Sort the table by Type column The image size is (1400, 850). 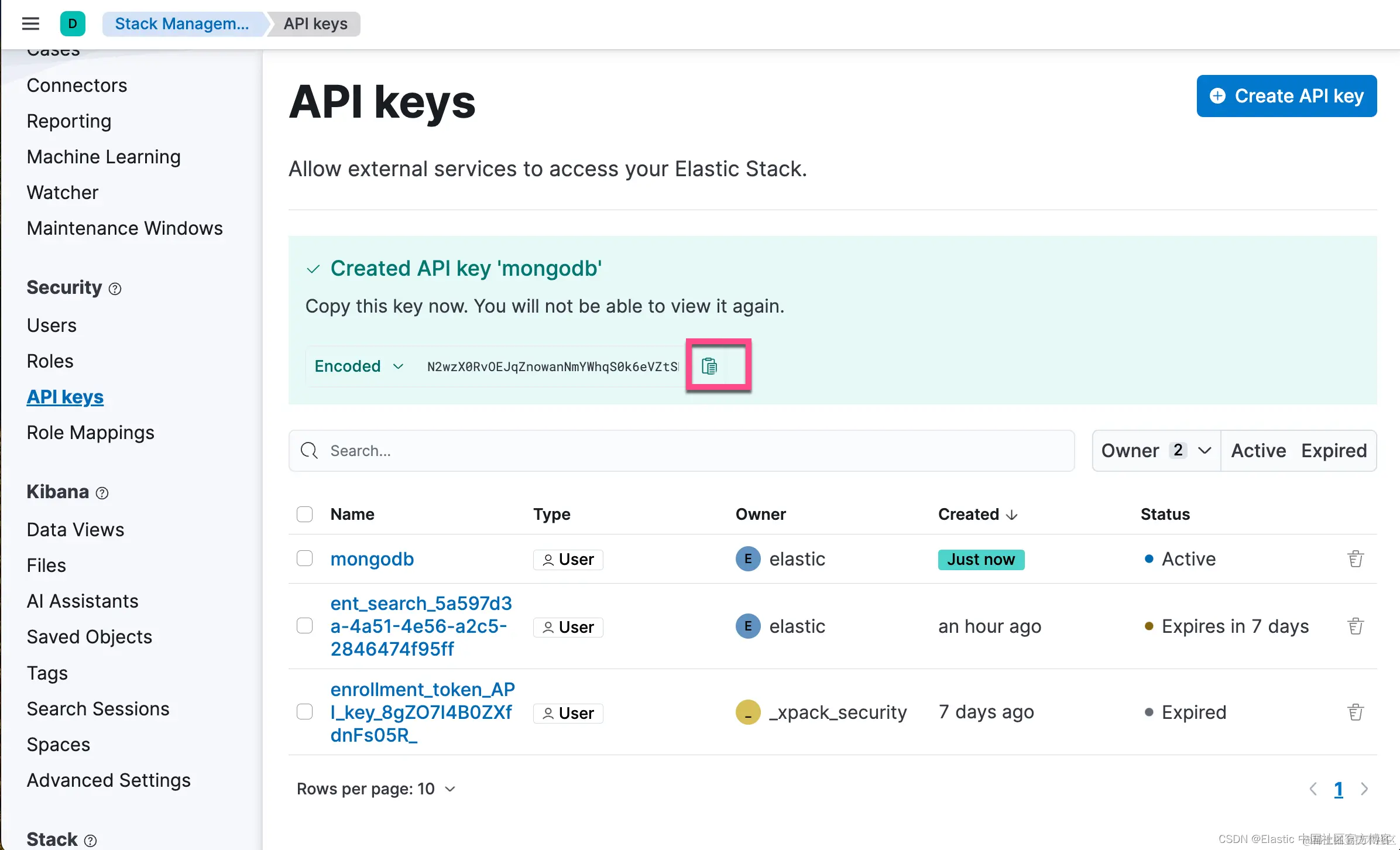click(x=551, y=515)
